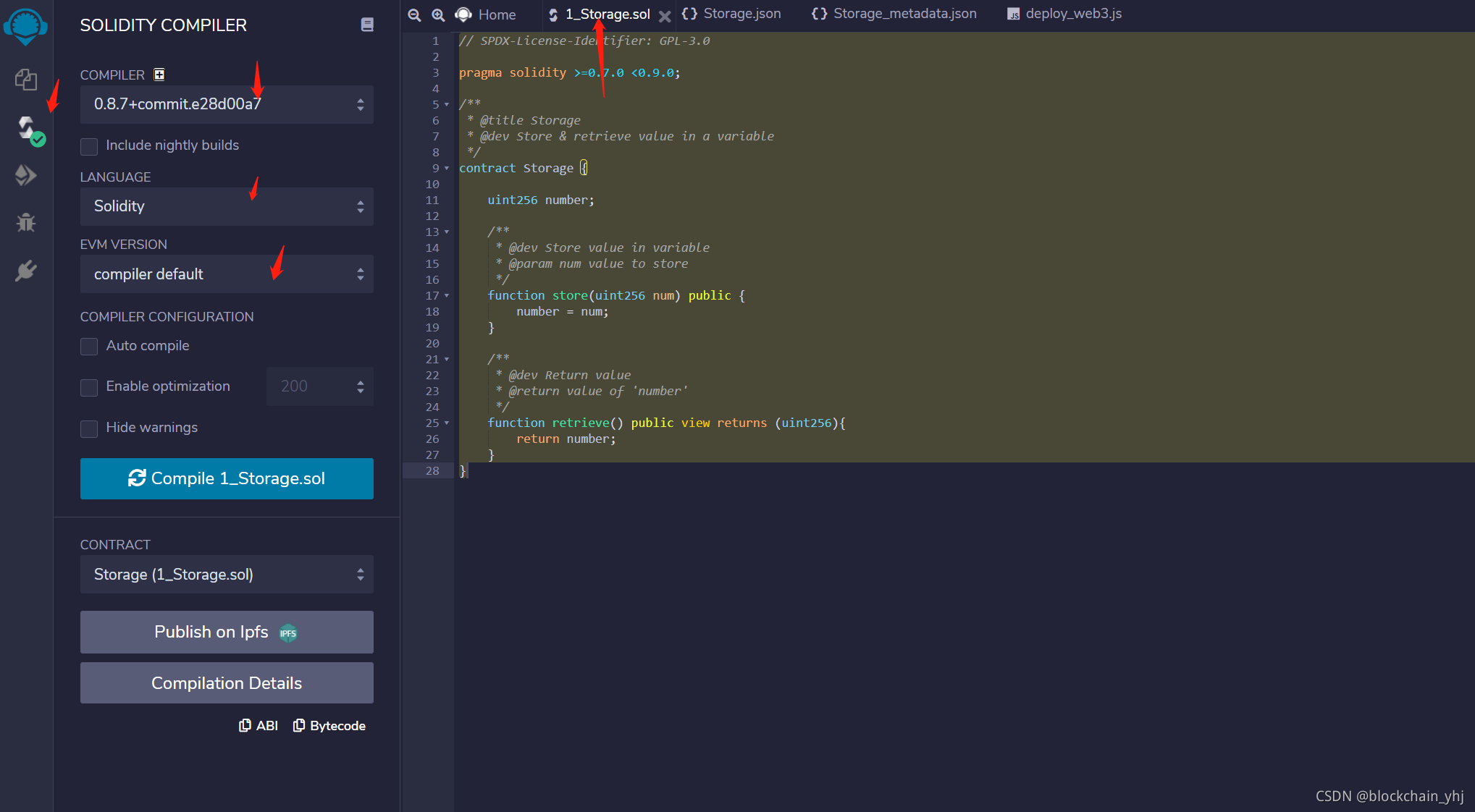Image resolution: width=1475 pixels, height=812 pixels.
Task: Open the Solidity compiler plugin icon
Action: tap(28, 129)
